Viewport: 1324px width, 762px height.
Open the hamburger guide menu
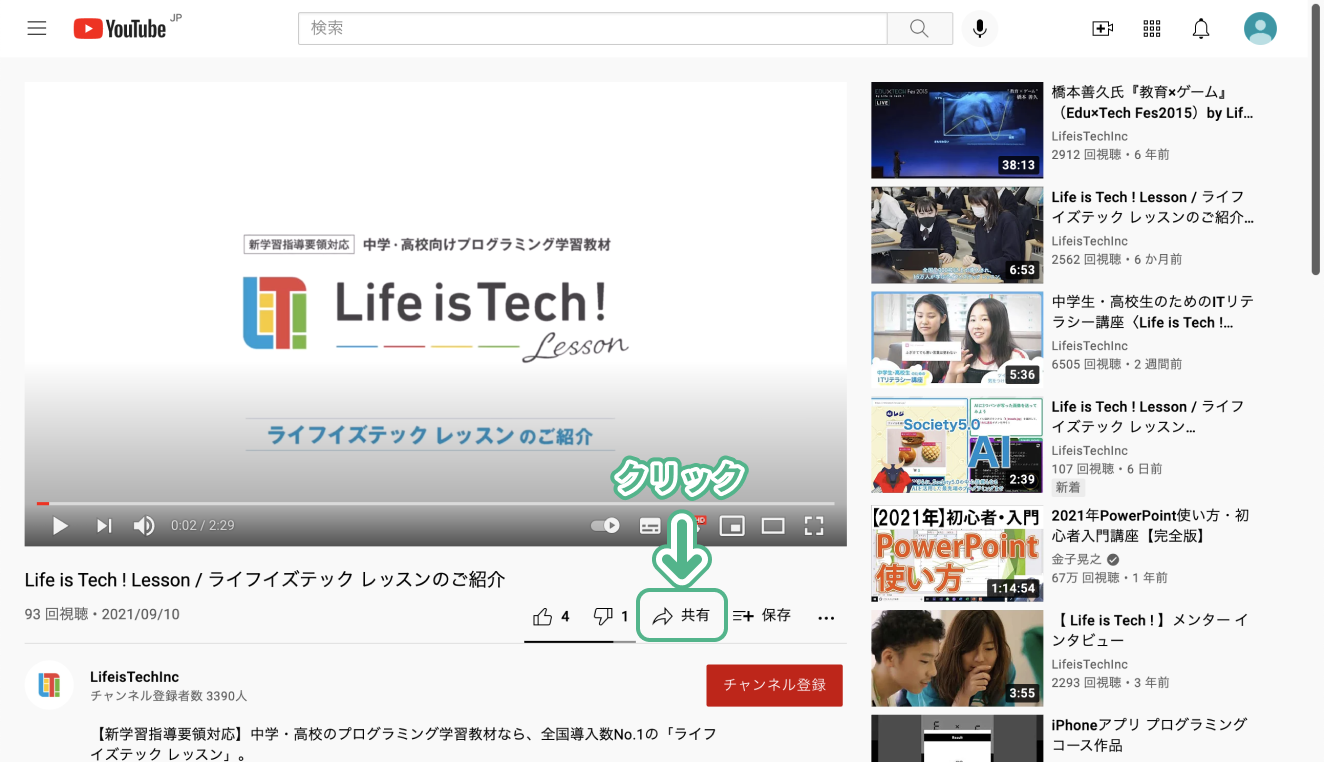pyautogui.click(x=37, y=28)
